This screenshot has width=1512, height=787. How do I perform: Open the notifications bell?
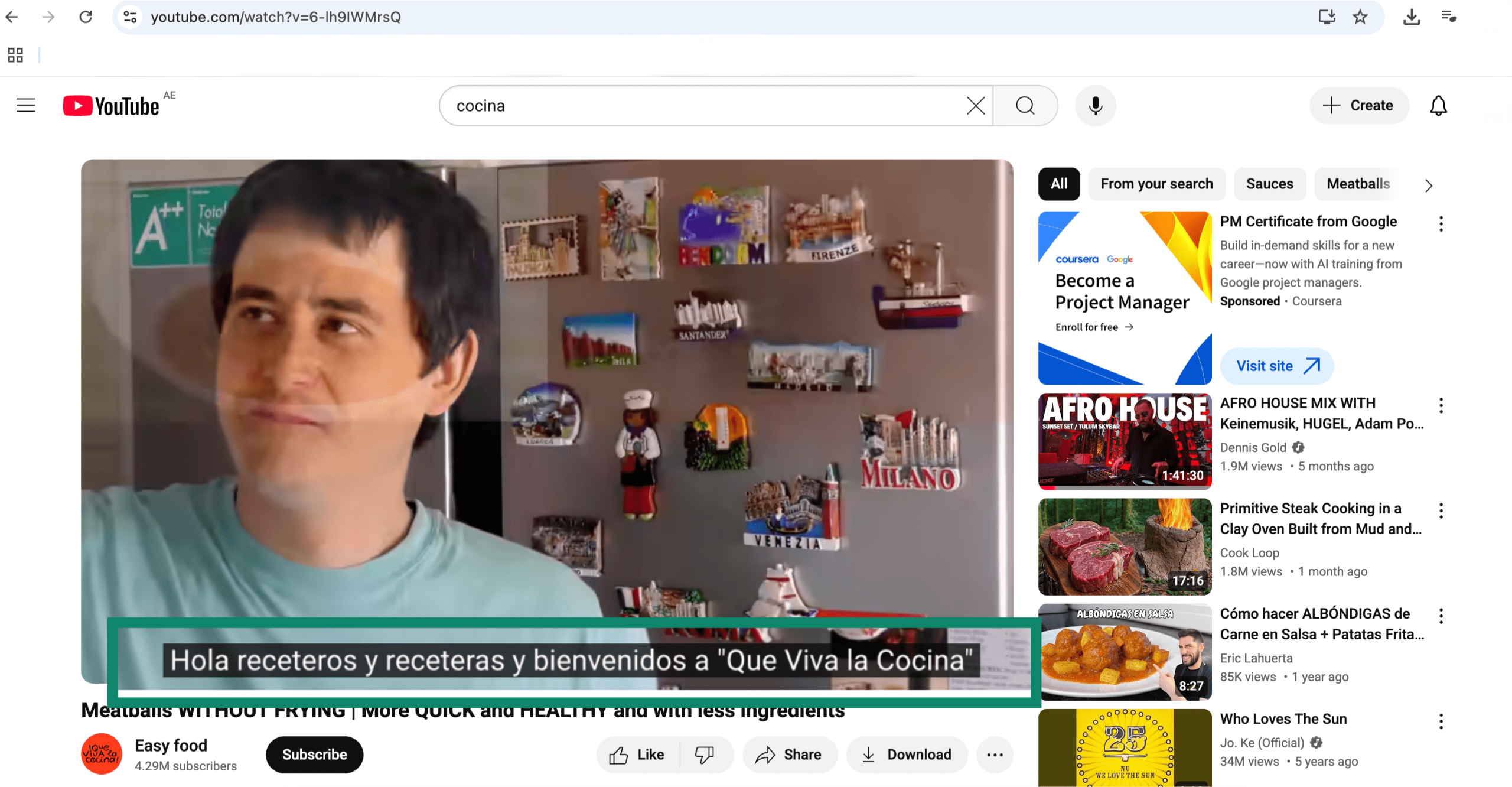(1438, 106)
